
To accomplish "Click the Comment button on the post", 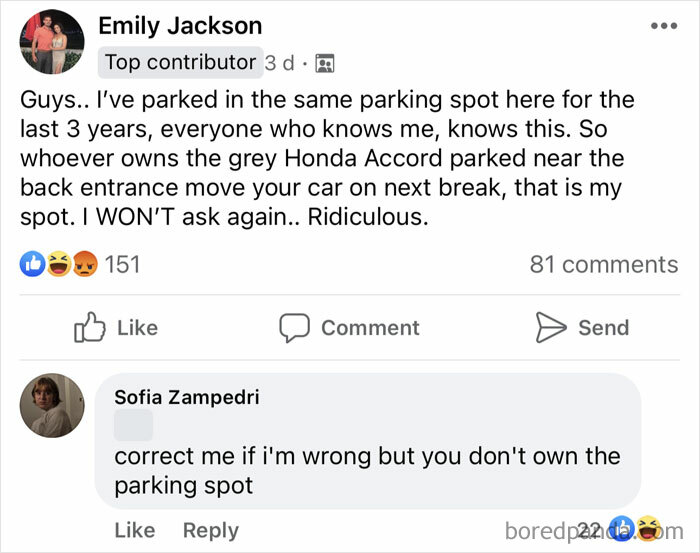I will (349, 327).
